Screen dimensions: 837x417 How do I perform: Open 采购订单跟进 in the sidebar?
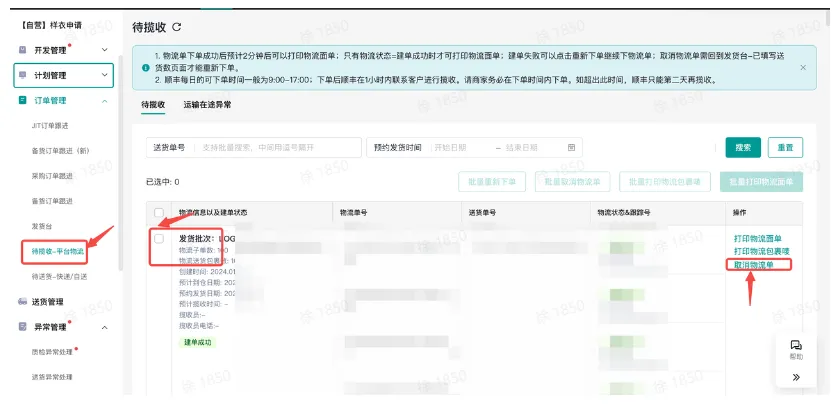[52, 176]
